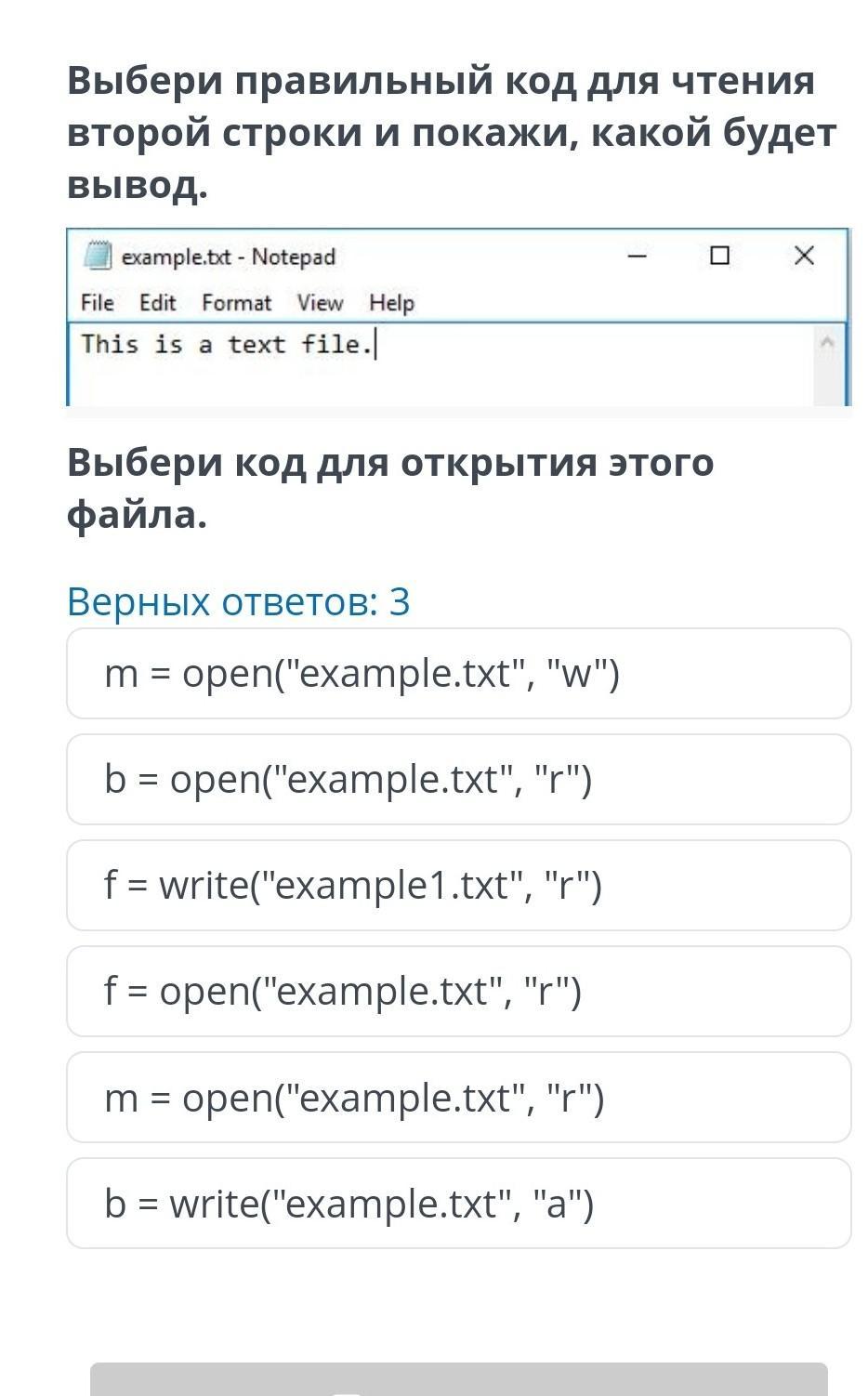
Task: Click the Notepad scrollbar up arrow
Action: pyautogui.click(x=828, y=343)
